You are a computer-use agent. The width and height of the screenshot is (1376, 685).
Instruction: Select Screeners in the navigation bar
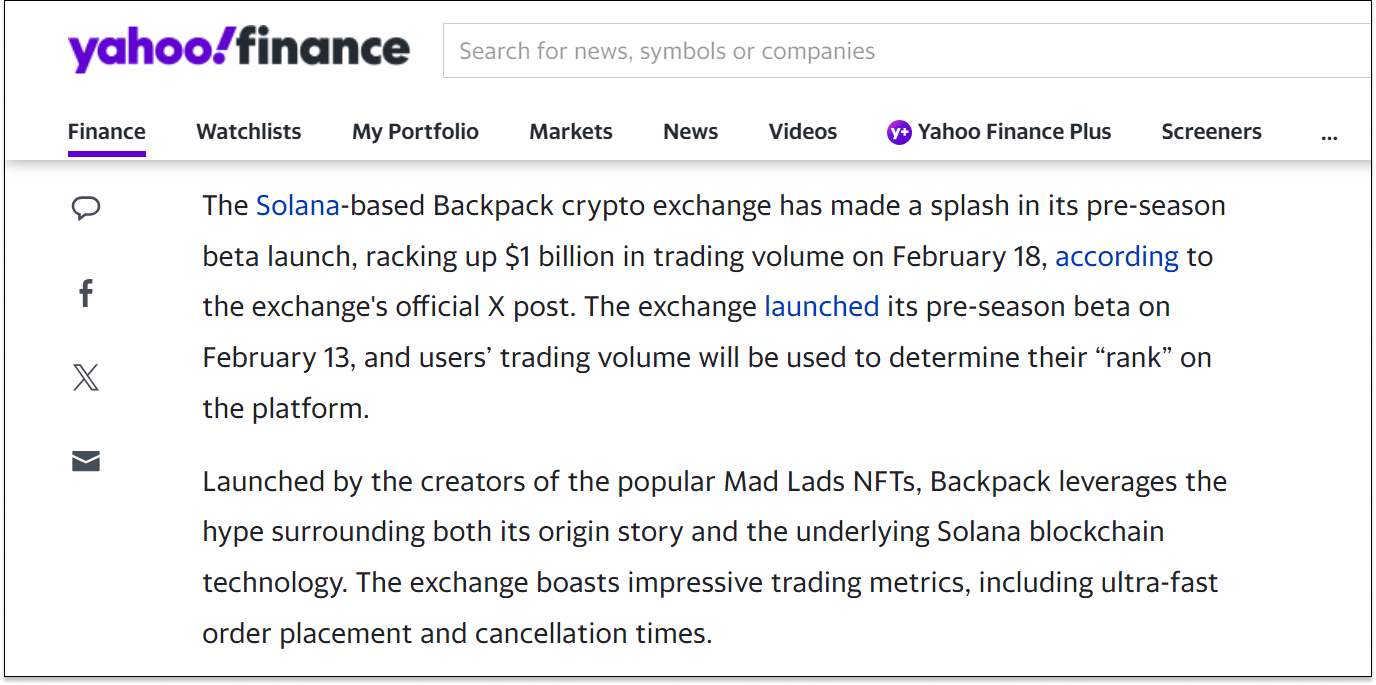[x=1211, y=132]
